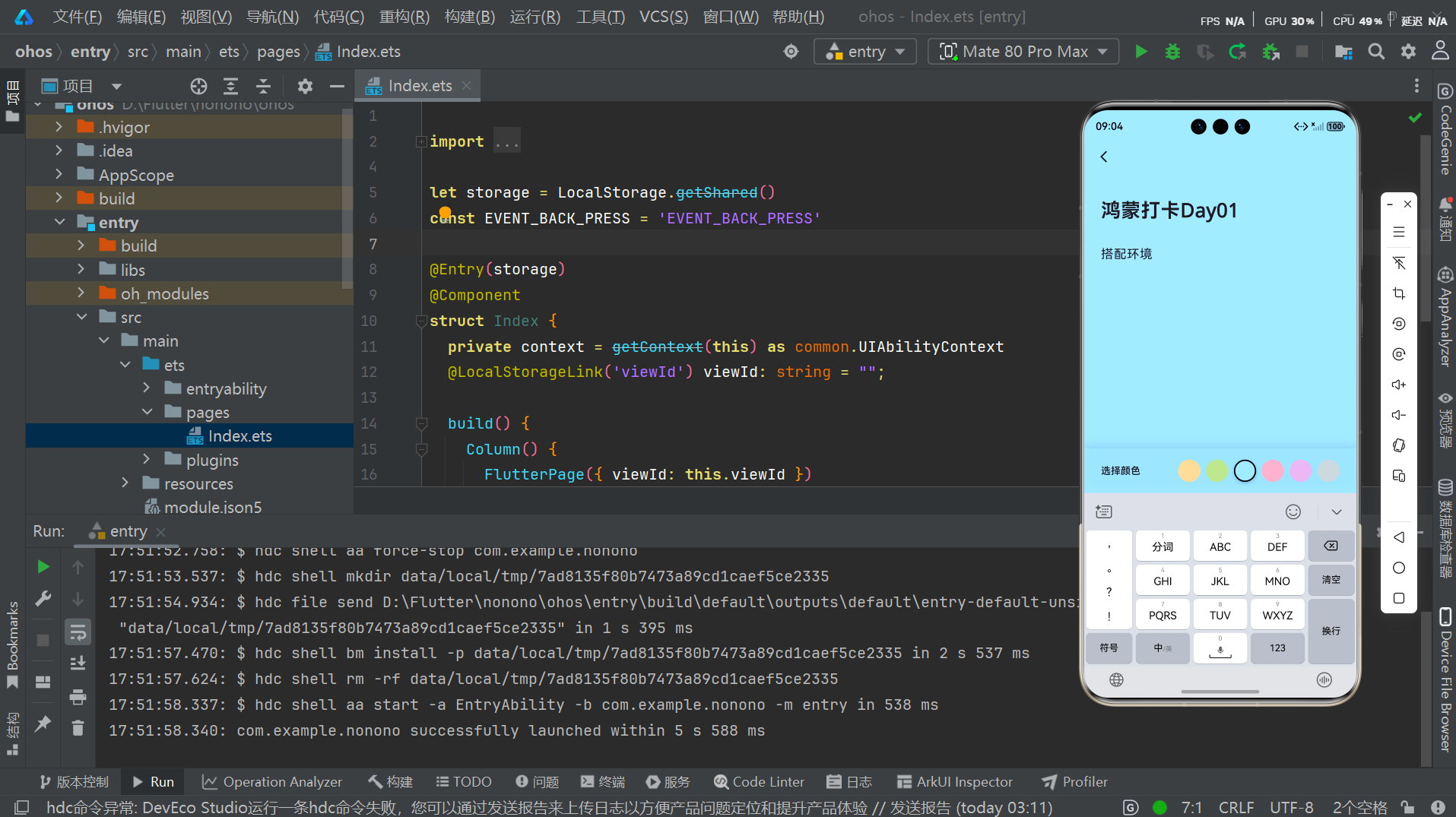
Task: Tap the 换行 key on phone keyboard
Action: click(1331, 631)
